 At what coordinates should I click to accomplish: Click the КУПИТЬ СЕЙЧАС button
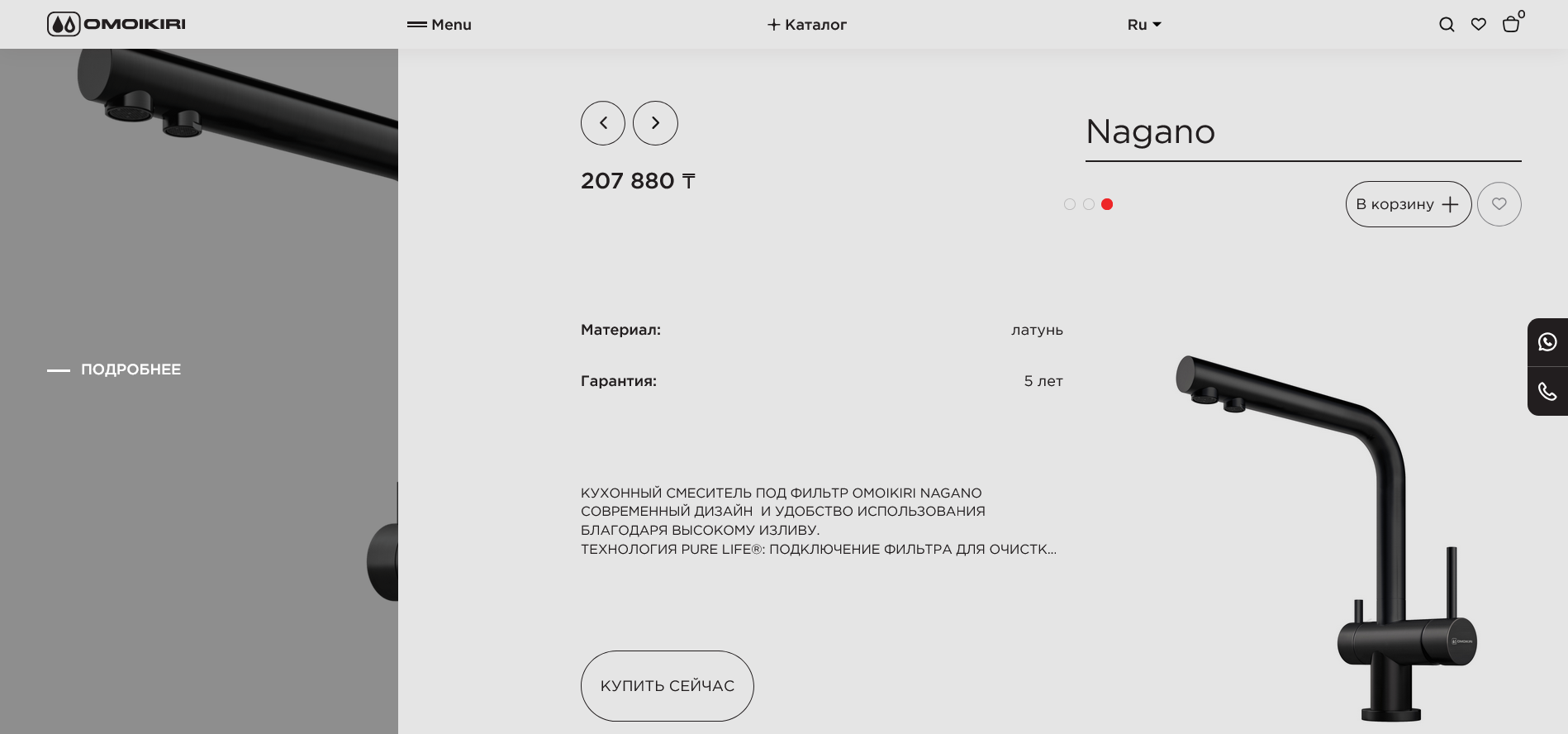pos(668,686)
